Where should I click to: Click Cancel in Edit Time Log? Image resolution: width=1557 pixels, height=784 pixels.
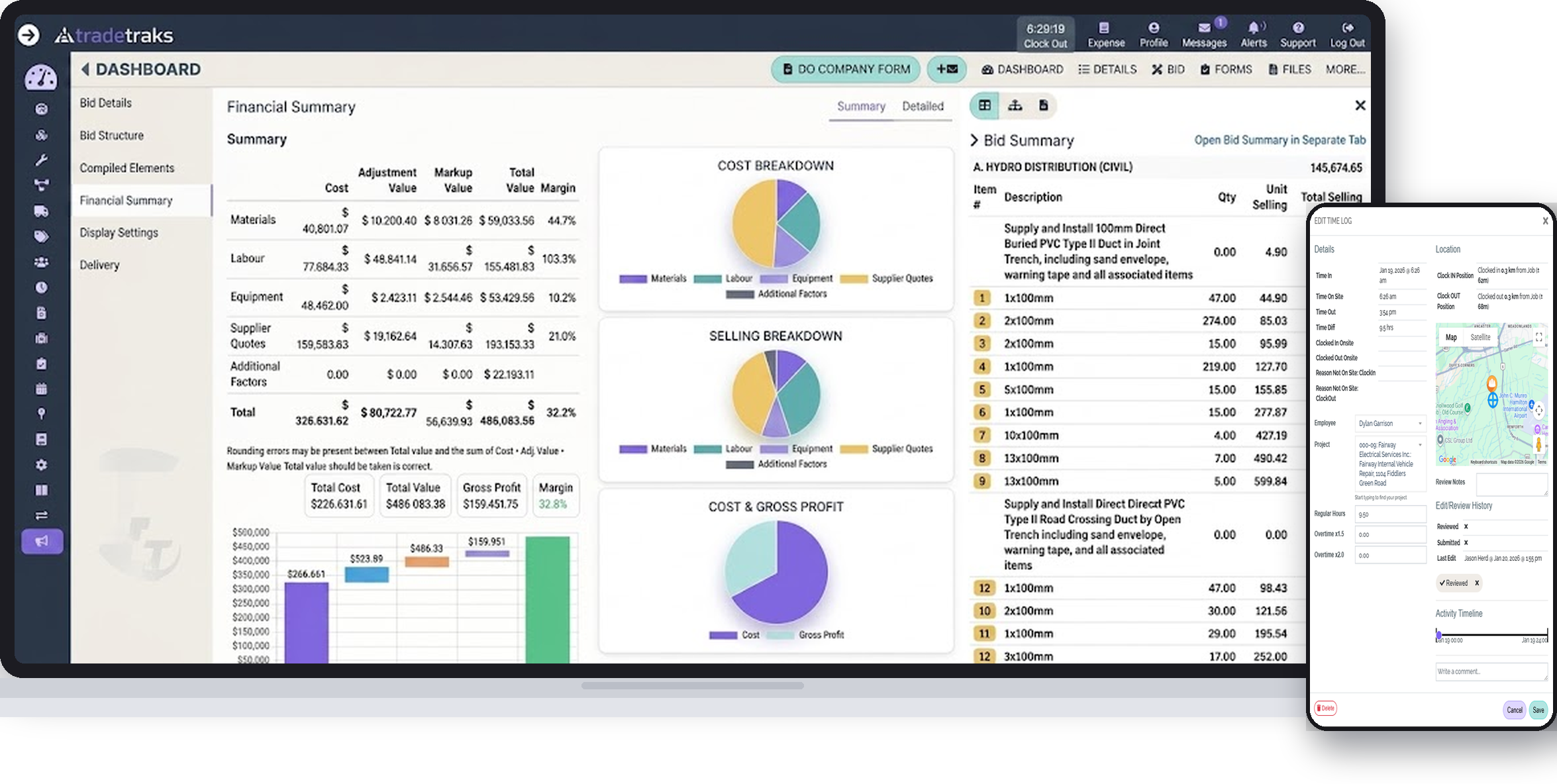click(x=1515, y=709)
